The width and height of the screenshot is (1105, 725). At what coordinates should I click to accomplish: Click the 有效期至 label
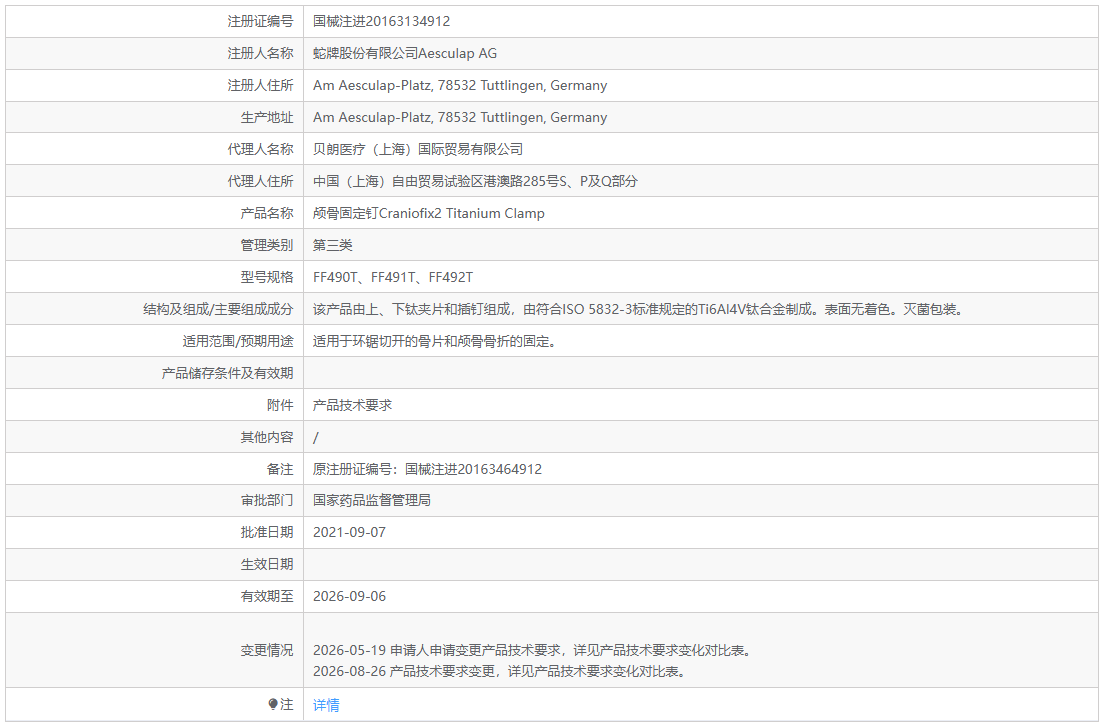click(x=266, y=597)
